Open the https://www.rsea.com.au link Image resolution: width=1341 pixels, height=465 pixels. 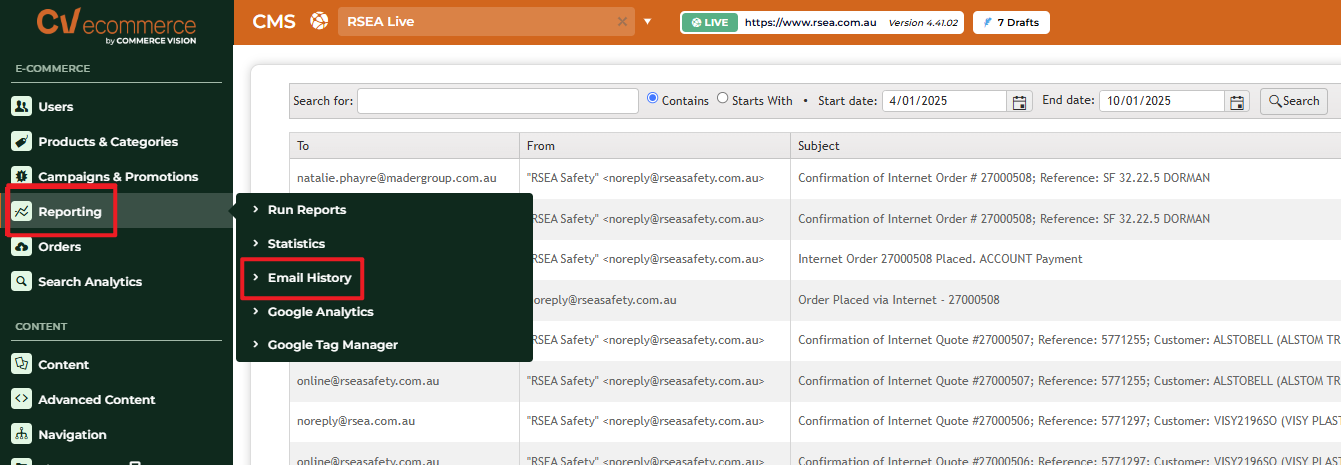click(811, 21)
